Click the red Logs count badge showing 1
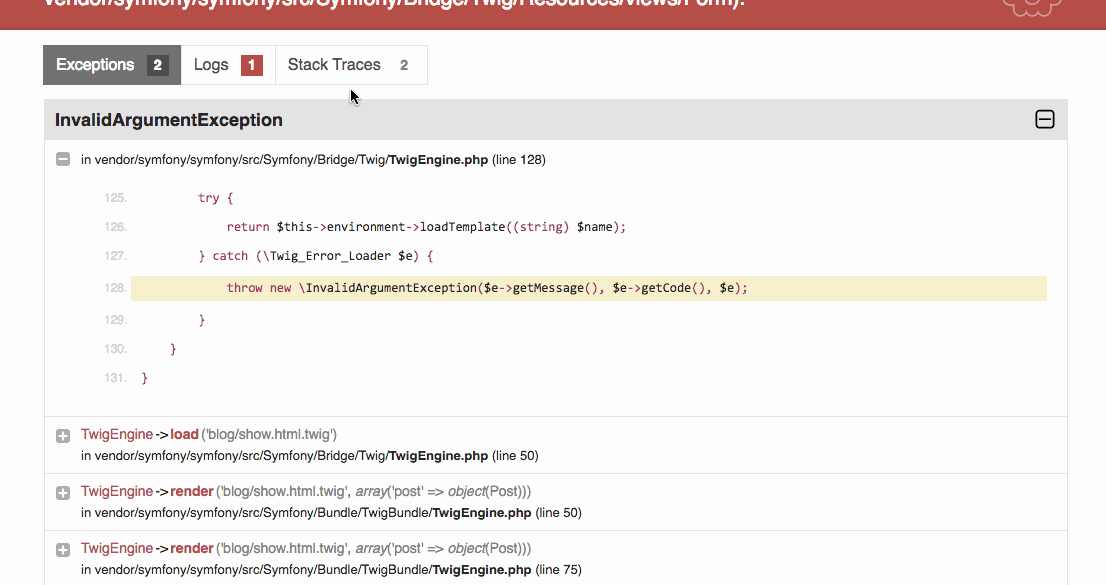 (x=250, y=64)
